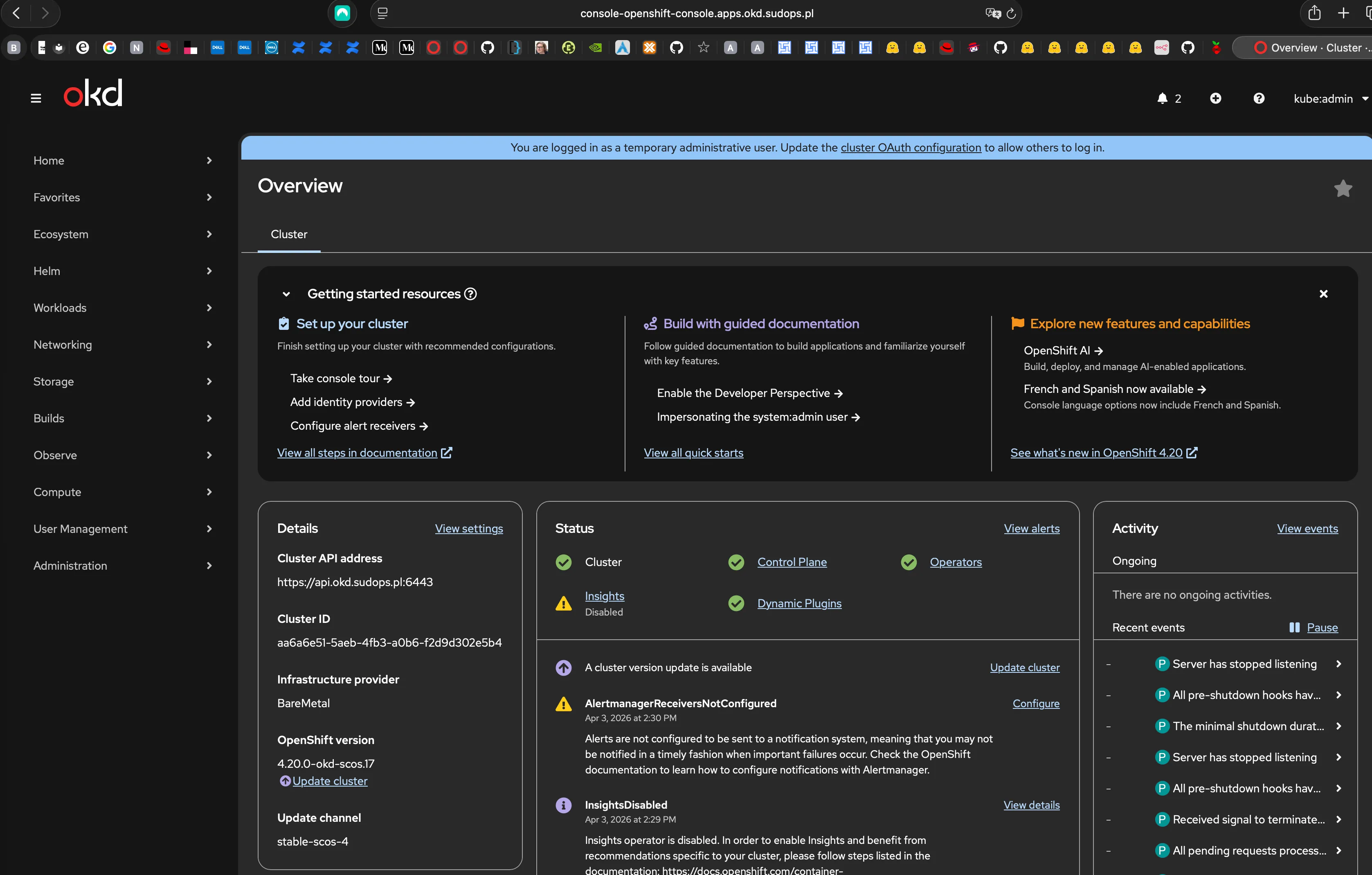
Task: Open the OpenShift AI feature link
Action: coord(1063,351)
